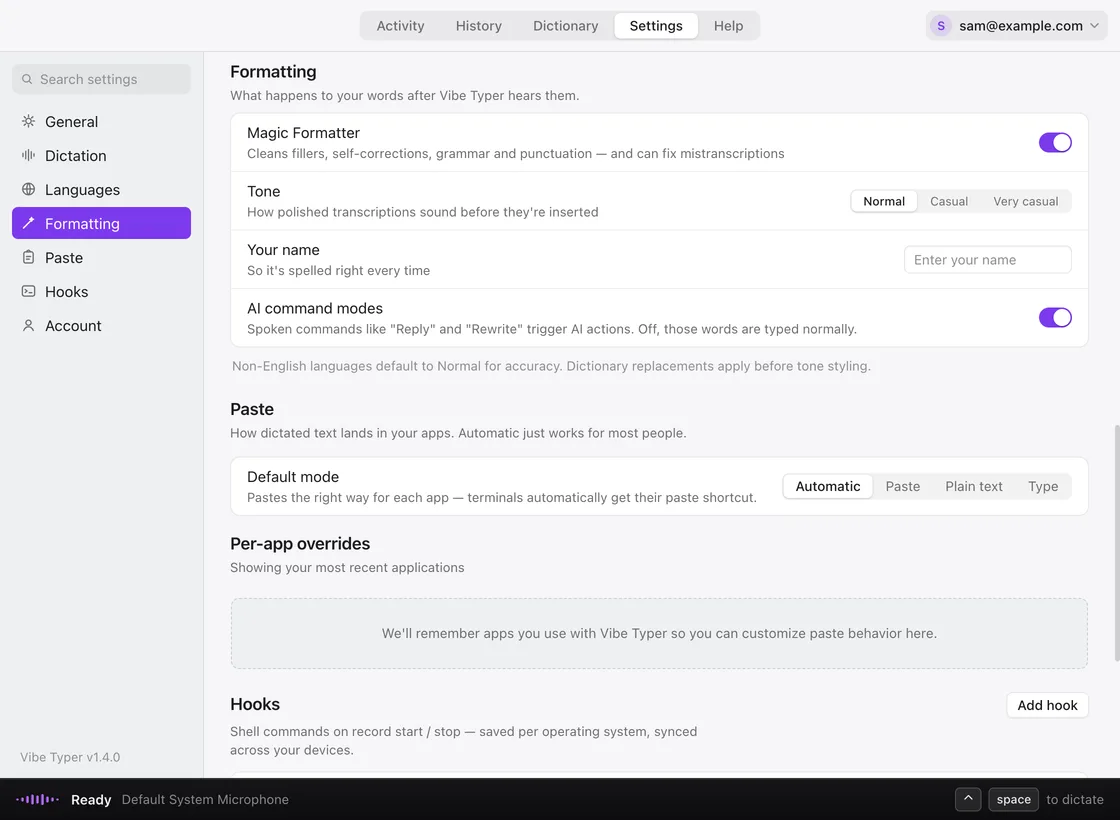Screen dimensions: 1120x820
Task: Select Normal tone option
Action: click(x=884, y=201)
